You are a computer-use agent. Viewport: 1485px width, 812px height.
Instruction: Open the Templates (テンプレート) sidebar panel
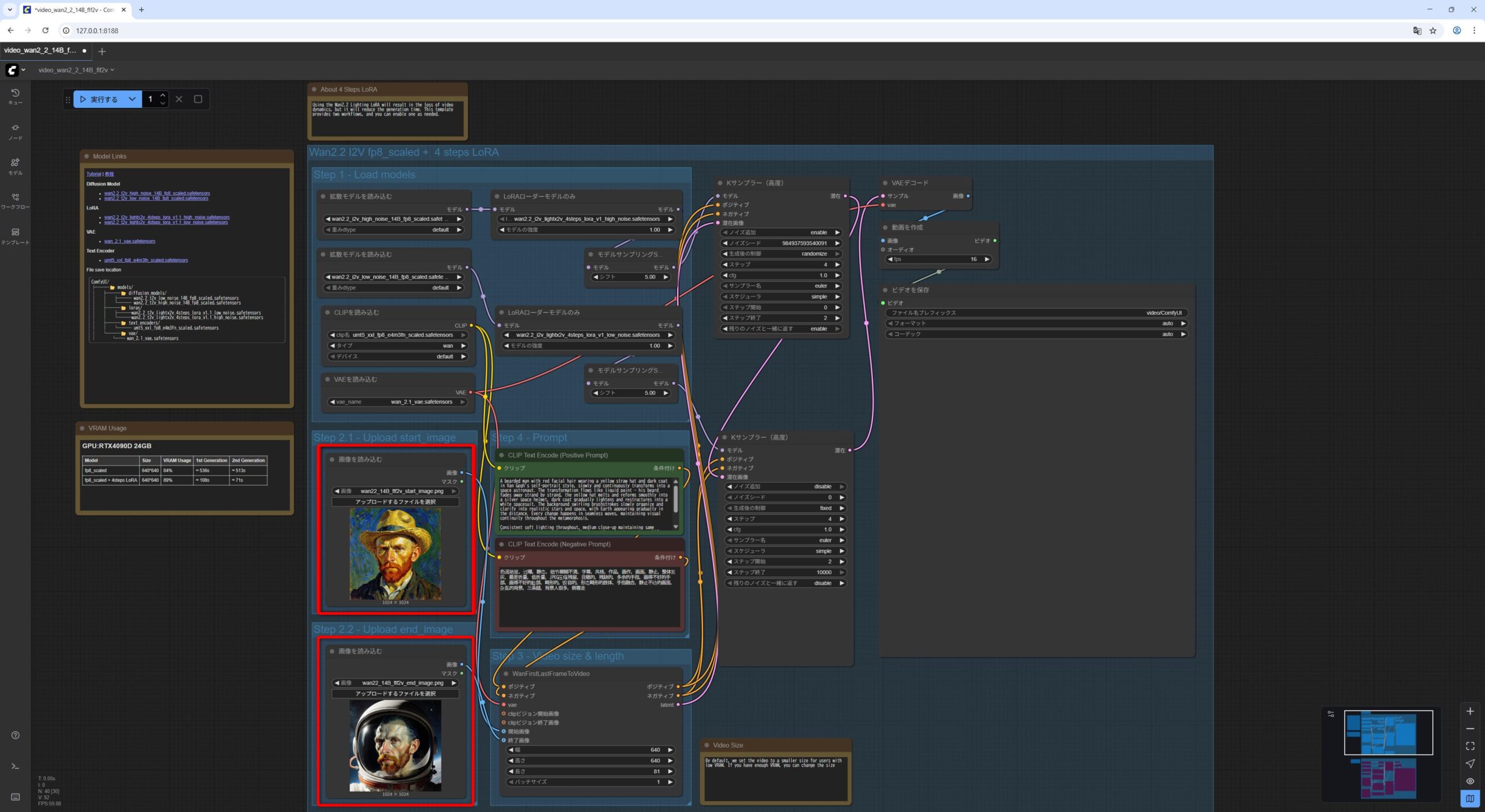[15, 235]
